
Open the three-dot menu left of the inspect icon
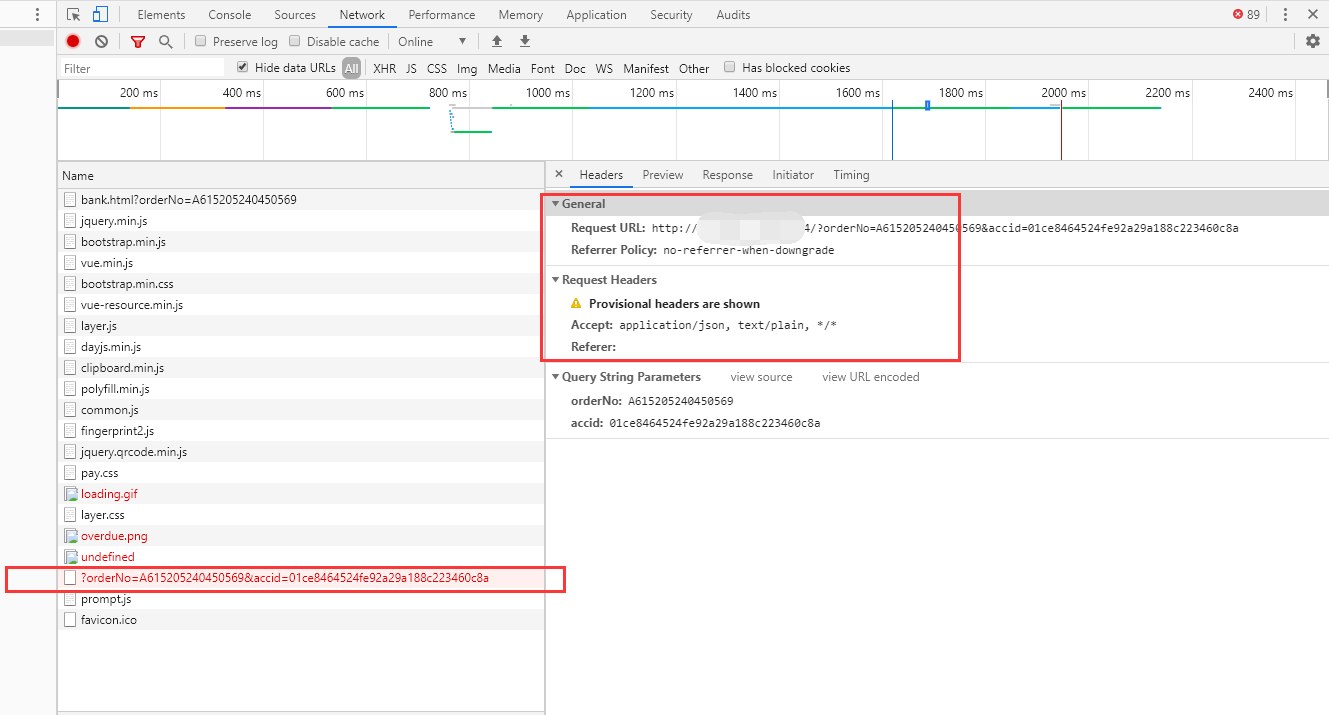tap(37, 14)
